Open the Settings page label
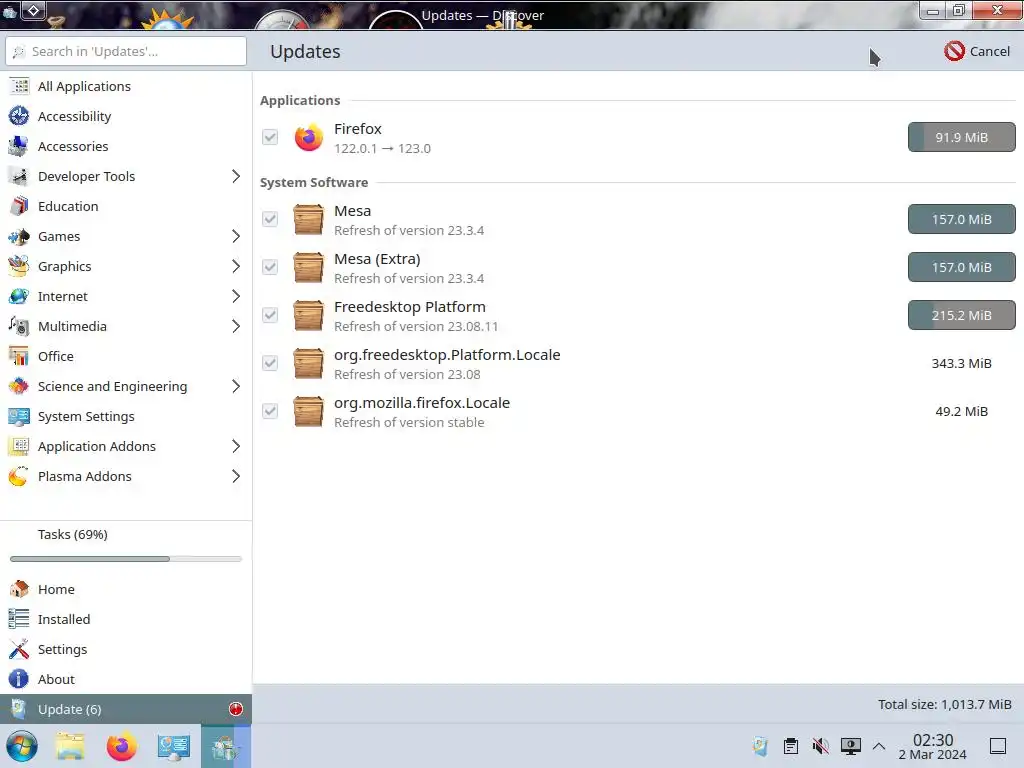The width and height of the screenshot is (1024, 768). 62,649
